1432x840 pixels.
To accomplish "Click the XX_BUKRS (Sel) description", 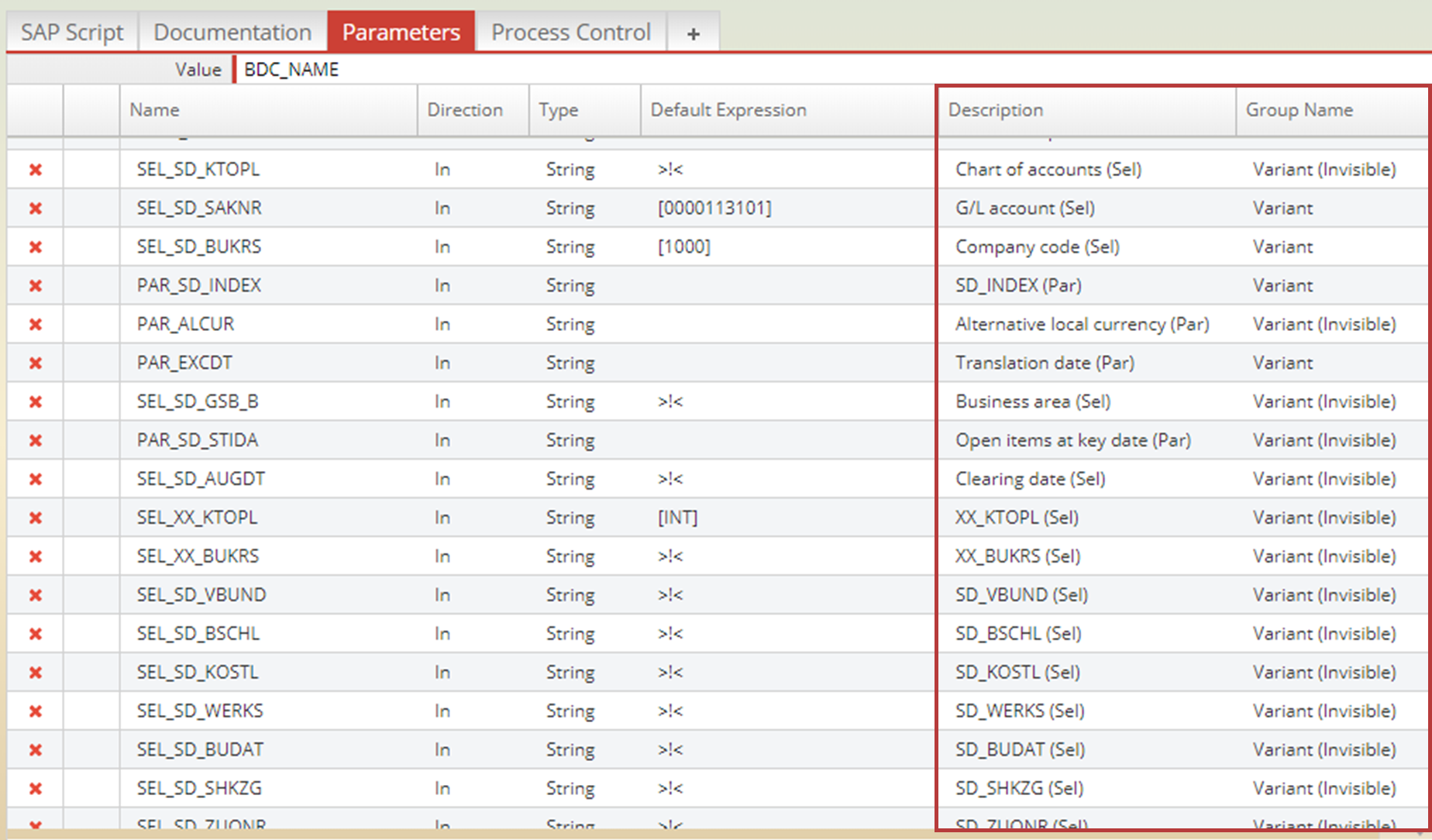I will click(x=1017, y=557).
